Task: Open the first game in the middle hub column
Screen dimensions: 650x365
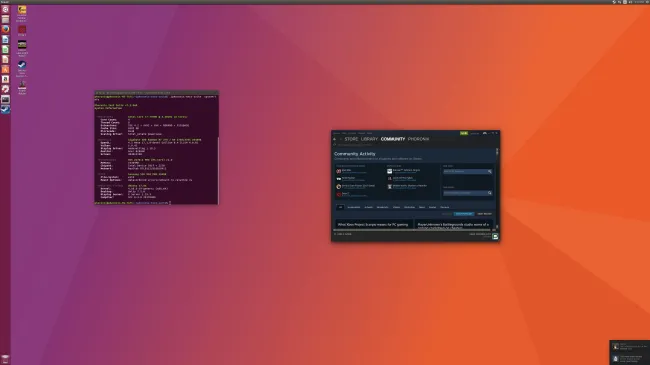Action: 403,171
